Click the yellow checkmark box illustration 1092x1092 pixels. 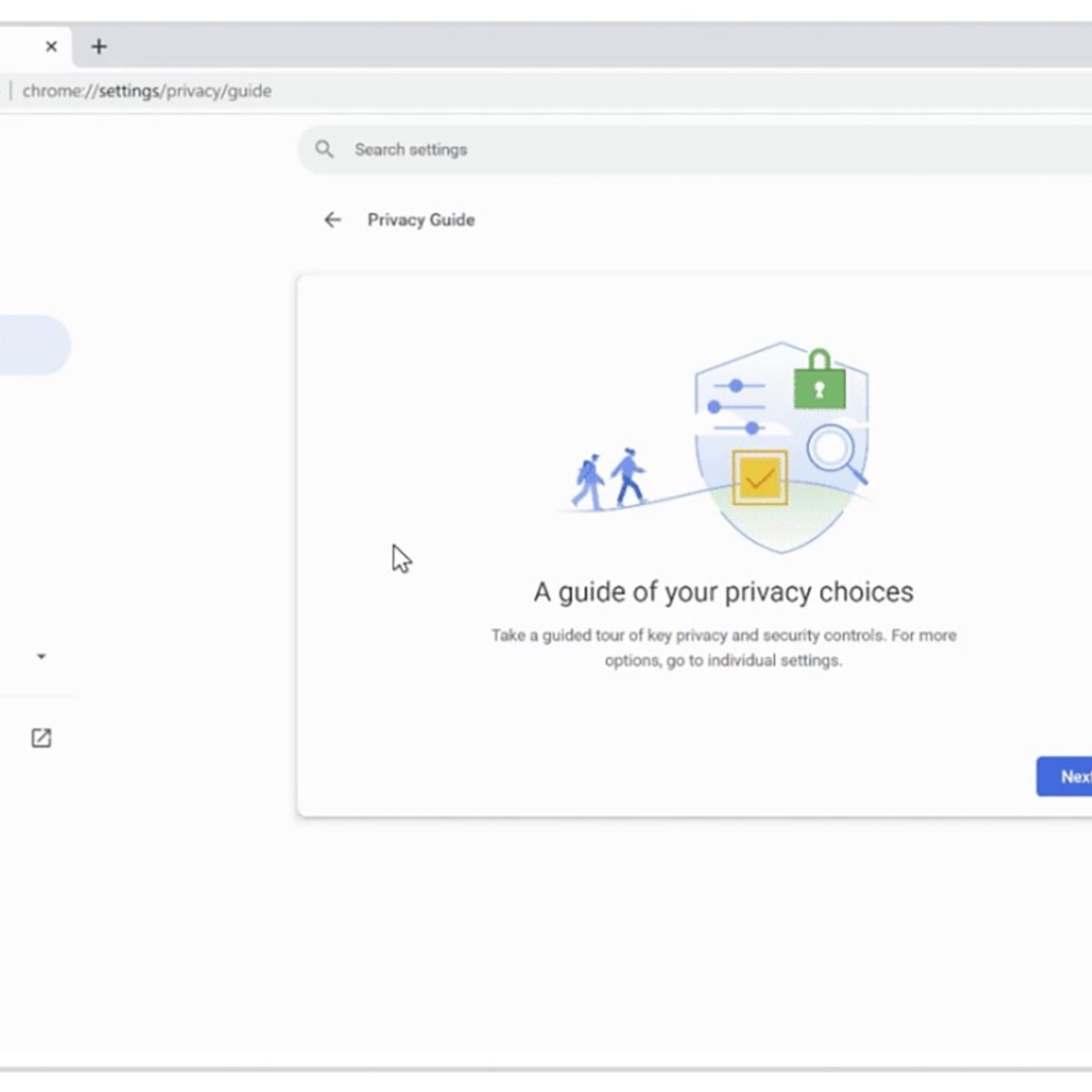click(759, 478)
